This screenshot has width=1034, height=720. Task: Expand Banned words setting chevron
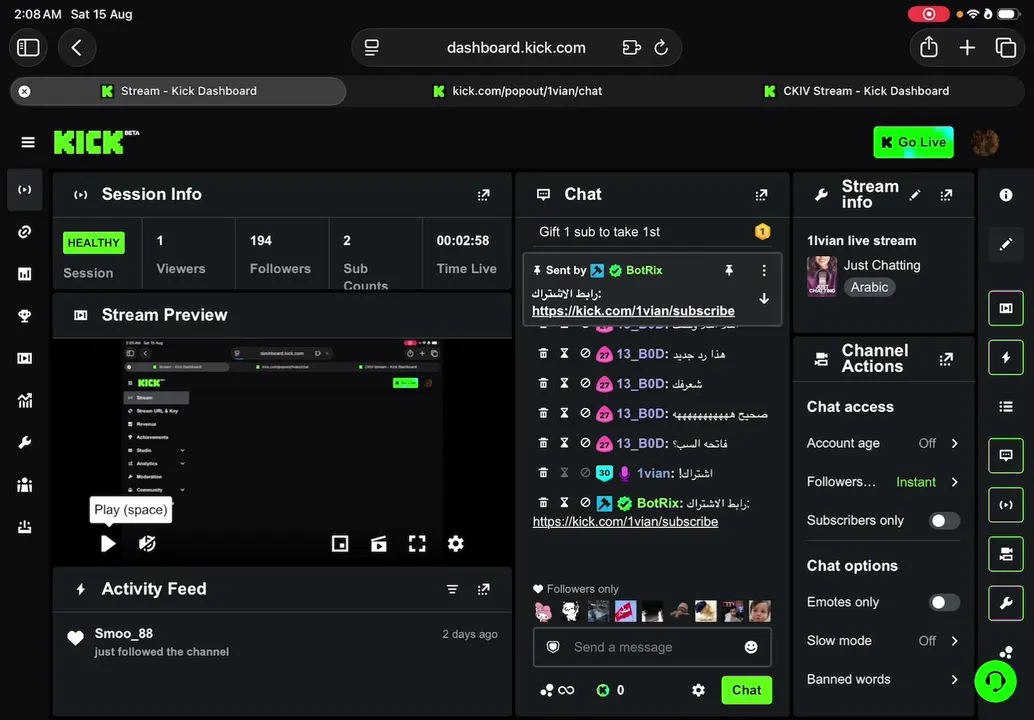pyautogui.click(x=954, y=679)
